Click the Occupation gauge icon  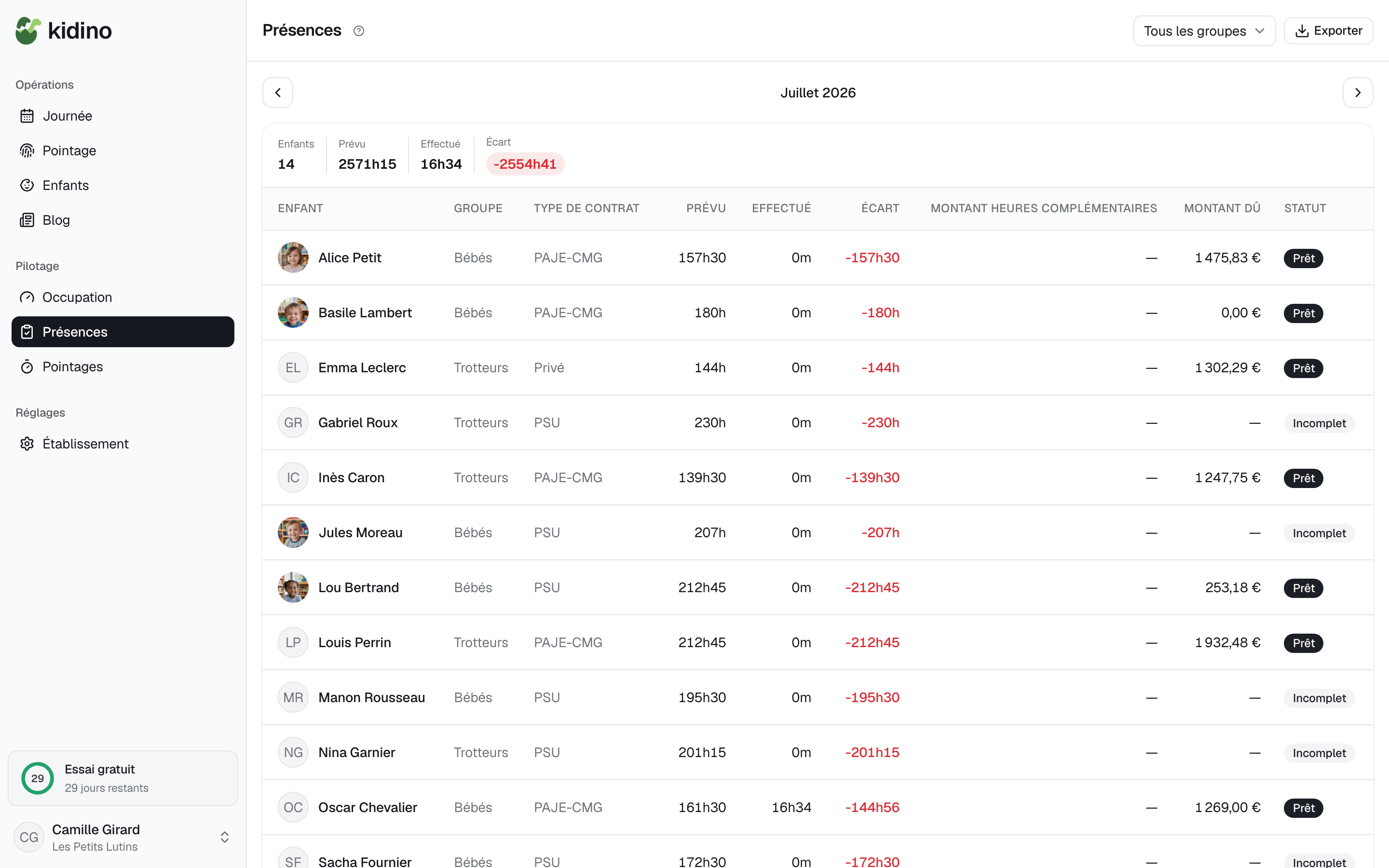point(27,298)
